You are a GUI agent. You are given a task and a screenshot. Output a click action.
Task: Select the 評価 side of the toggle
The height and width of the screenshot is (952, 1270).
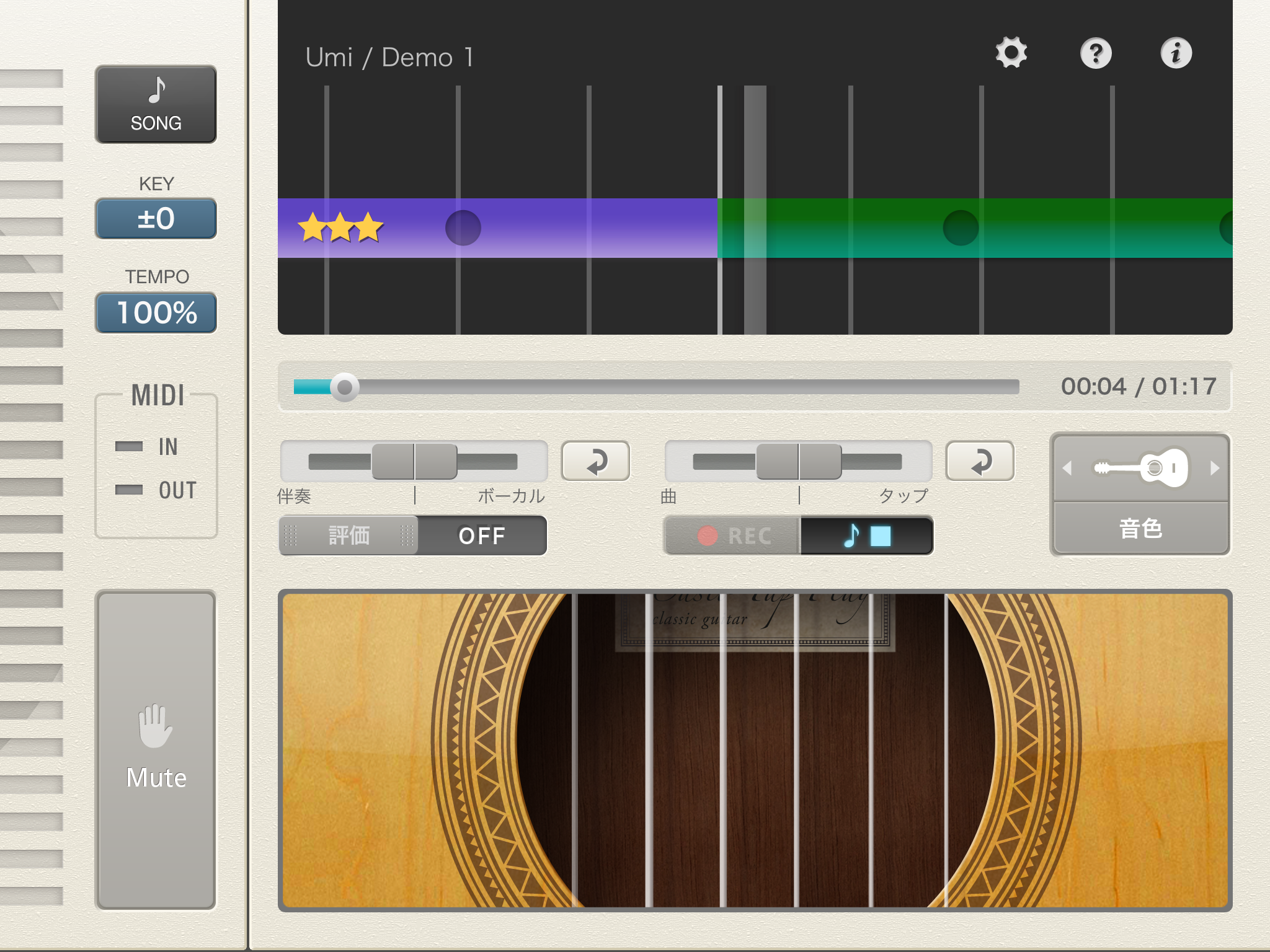[349, 535]
